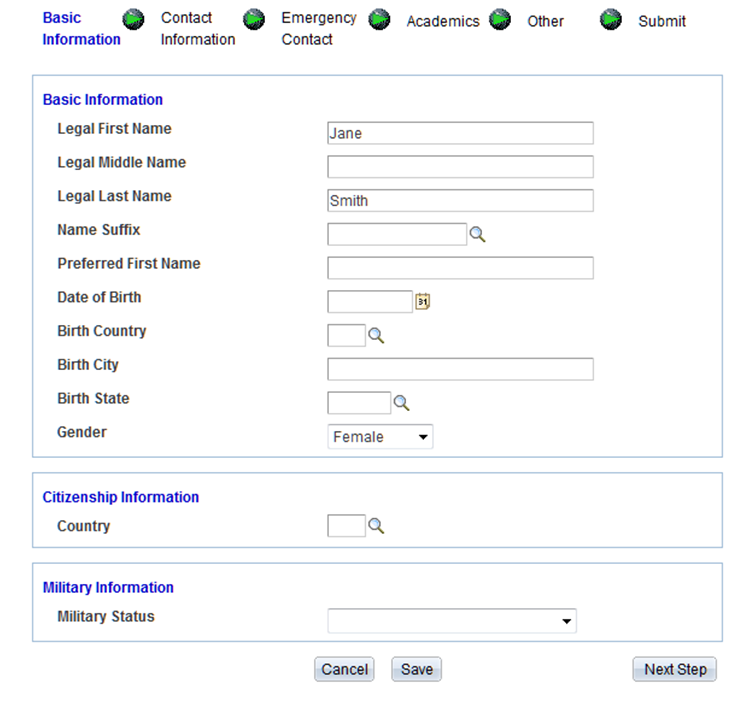Screen dimensions: 745x705
Task: Focus the Birth Country text box
Action: [346, 335]
